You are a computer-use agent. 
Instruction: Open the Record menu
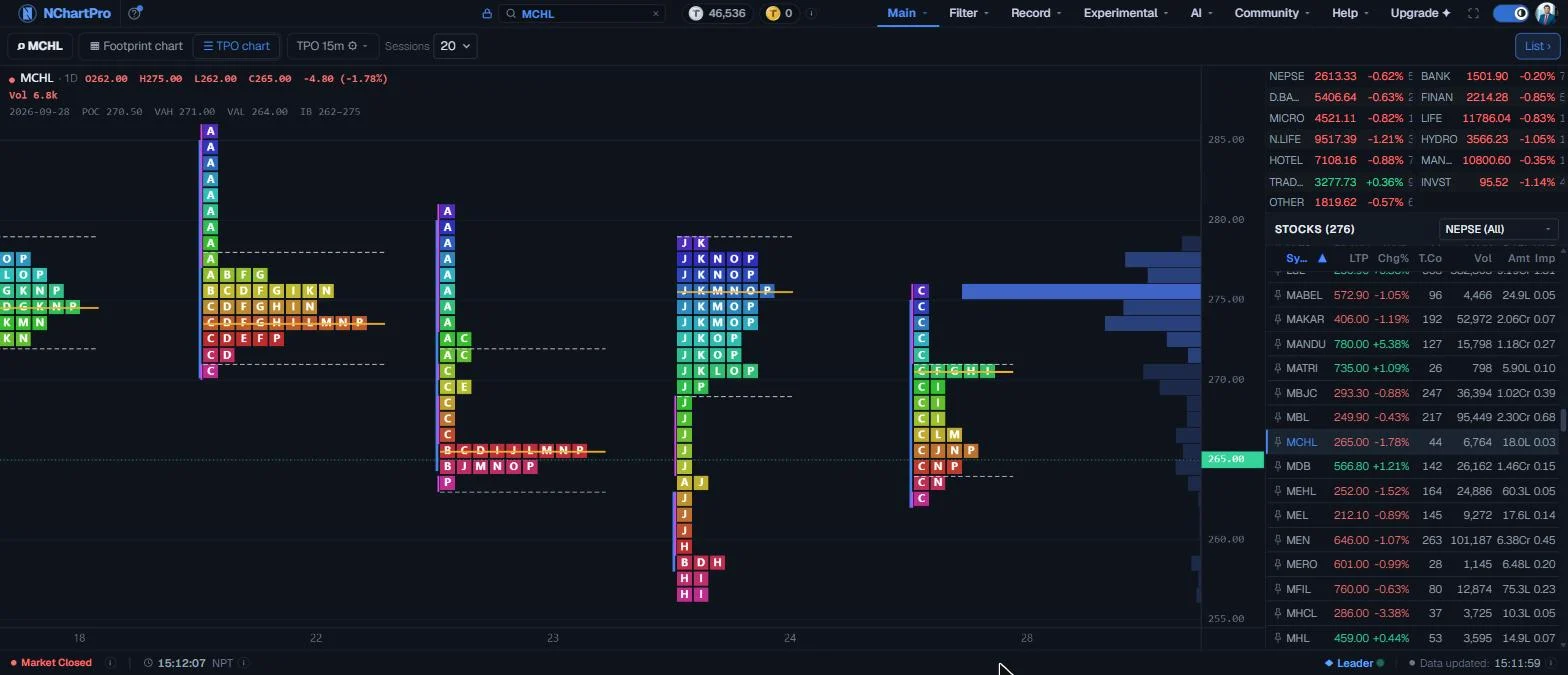click(x=1036, y=13)
